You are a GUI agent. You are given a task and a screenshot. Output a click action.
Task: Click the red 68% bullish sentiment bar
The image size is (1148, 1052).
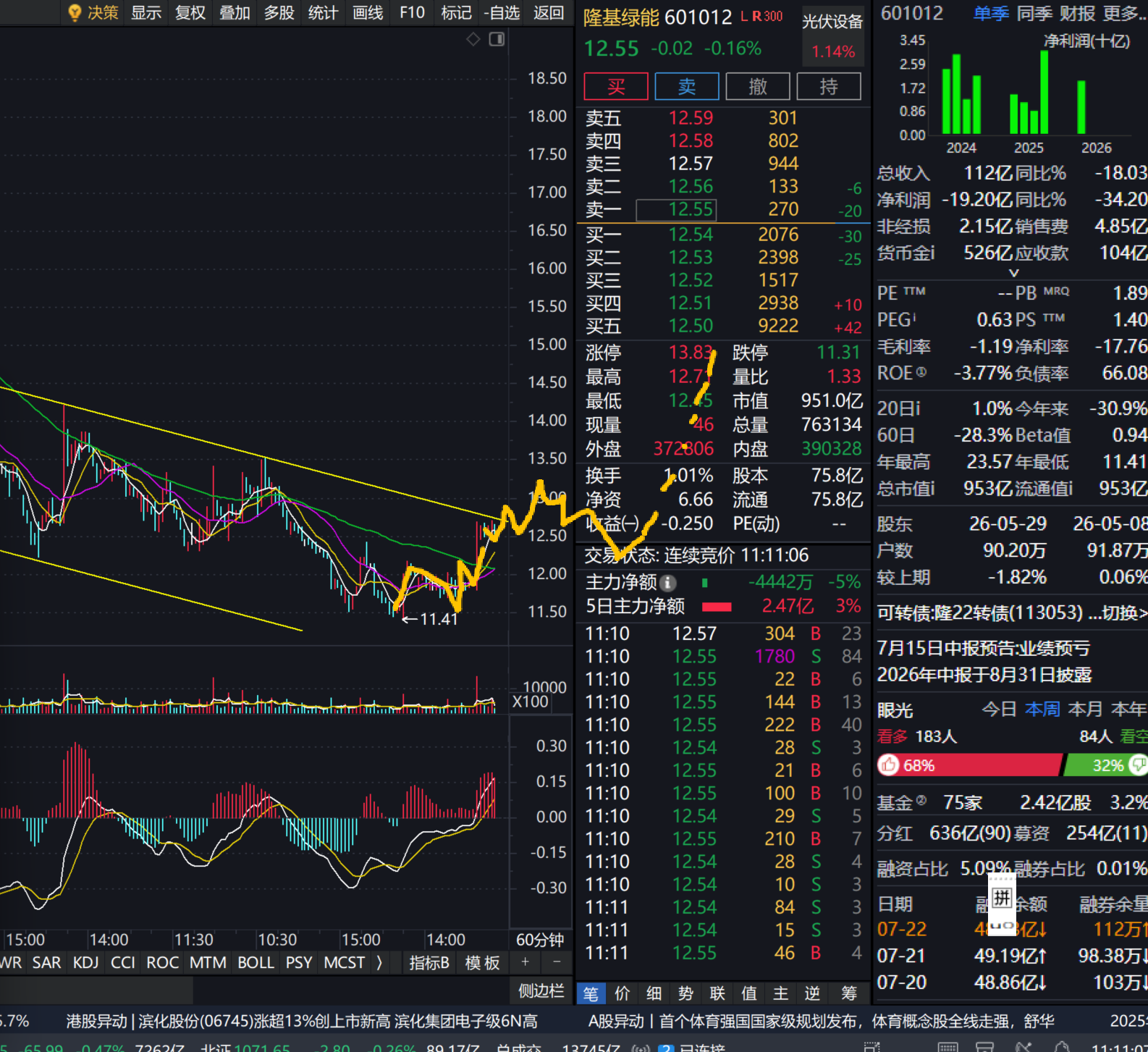[969, 765]
